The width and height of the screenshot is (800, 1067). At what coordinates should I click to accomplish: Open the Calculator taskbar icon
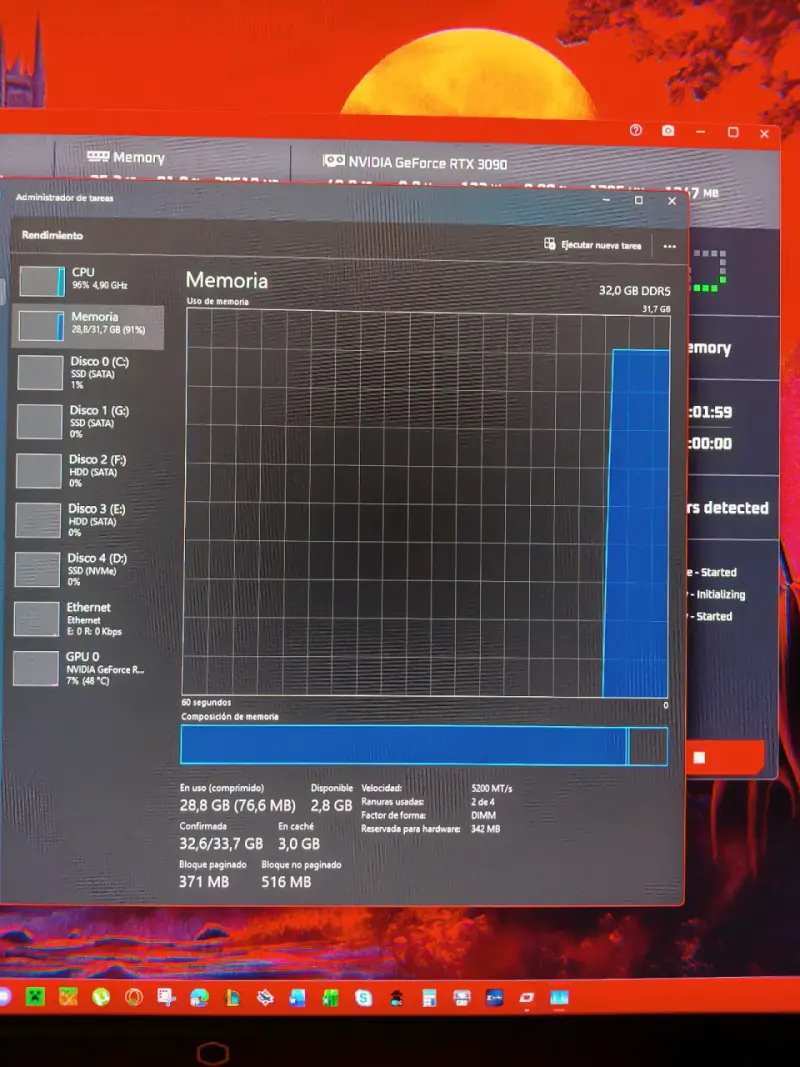pyautogui.click(x=429, y=998)
